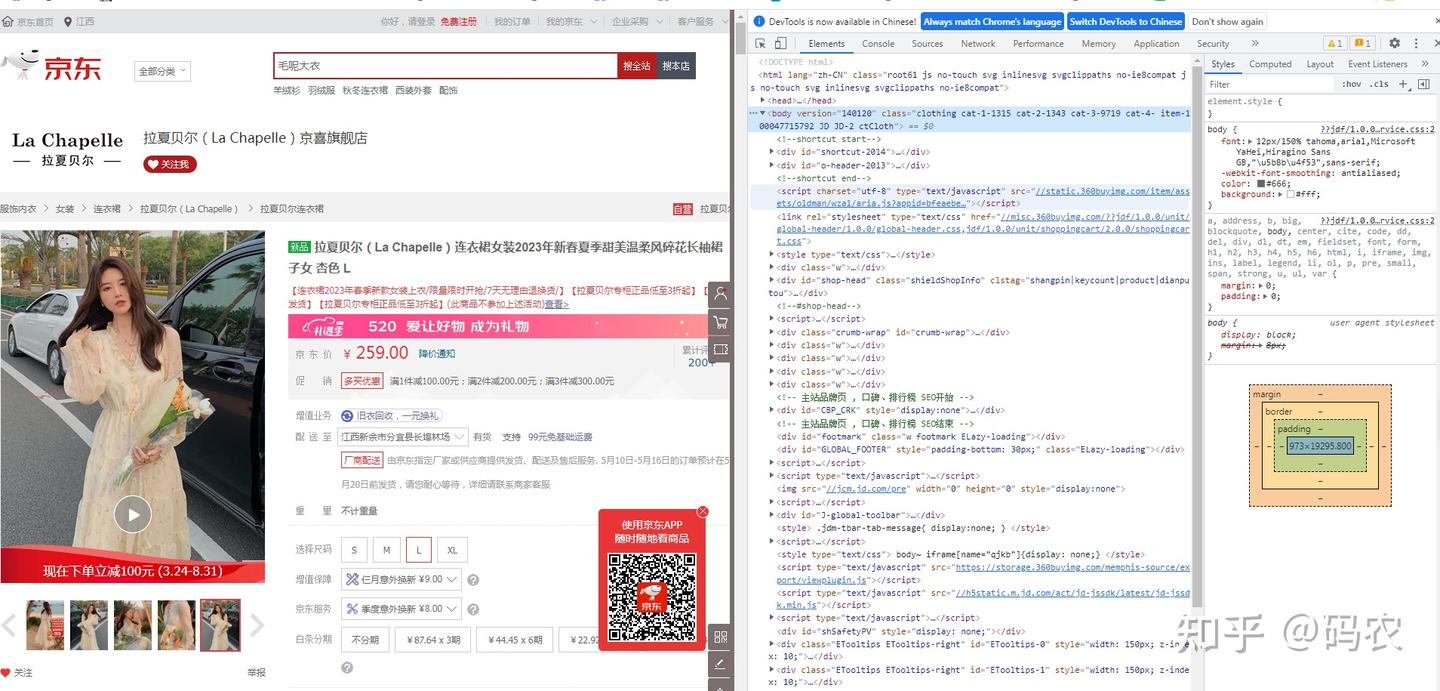Toggle the computed styles sidebar icon
The height and width of the screenshot is (691, 1440).
click(1423, 84)
